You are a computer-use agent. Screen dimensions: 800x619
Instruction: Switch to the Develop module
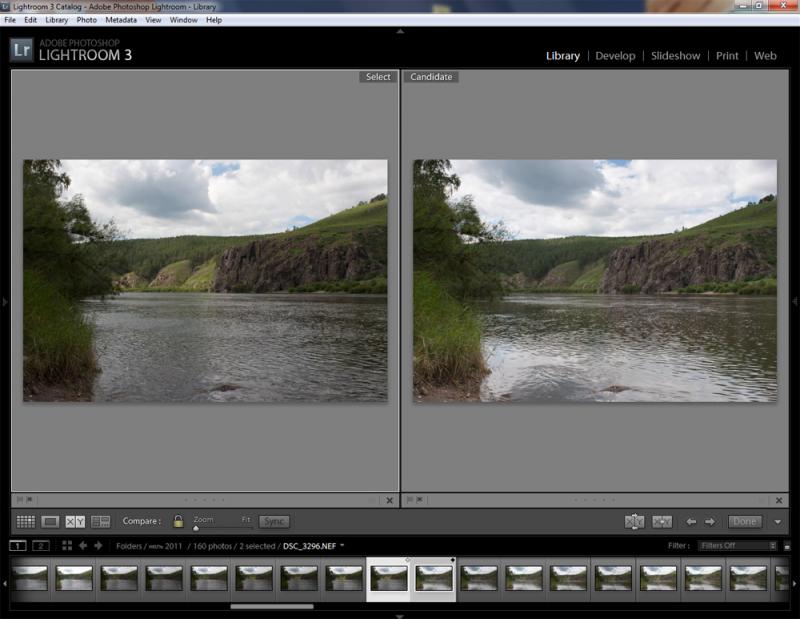point(615,56)
